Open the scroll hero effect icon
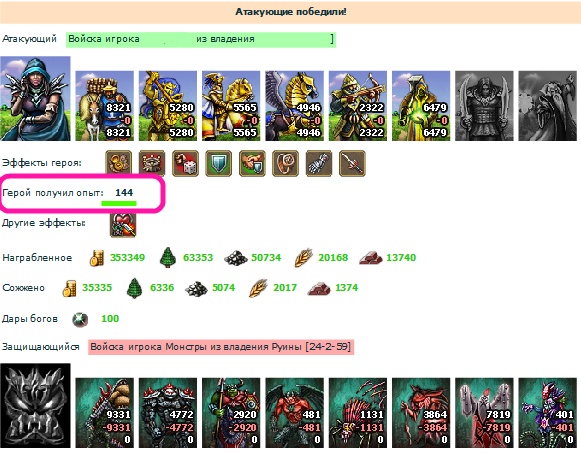 point(285,163)
